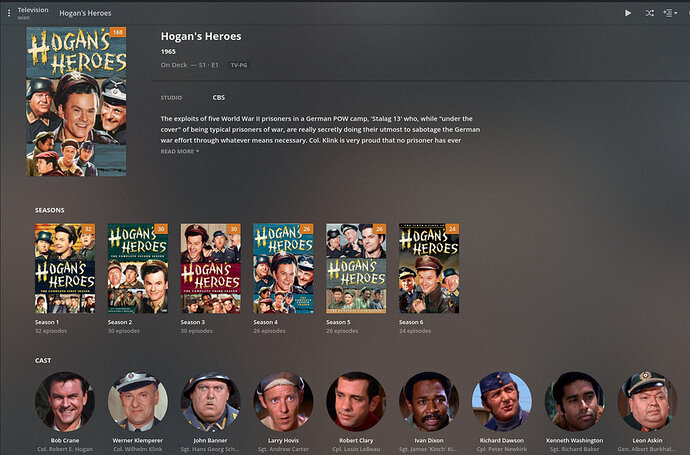This screenshot has height=455, width=690.
Task: Click the Robert Clary name
Action: (356, 440)
